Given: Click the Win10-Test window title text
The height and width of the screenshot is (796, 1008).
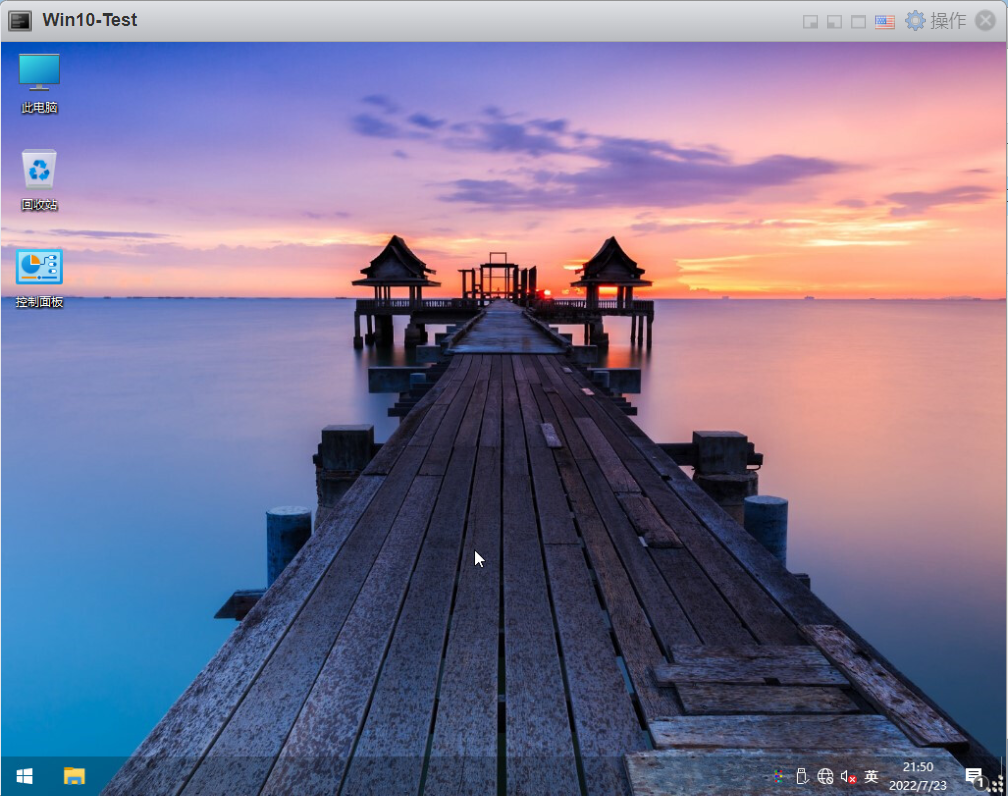Looking at the screenshot, I should (89, 20).
